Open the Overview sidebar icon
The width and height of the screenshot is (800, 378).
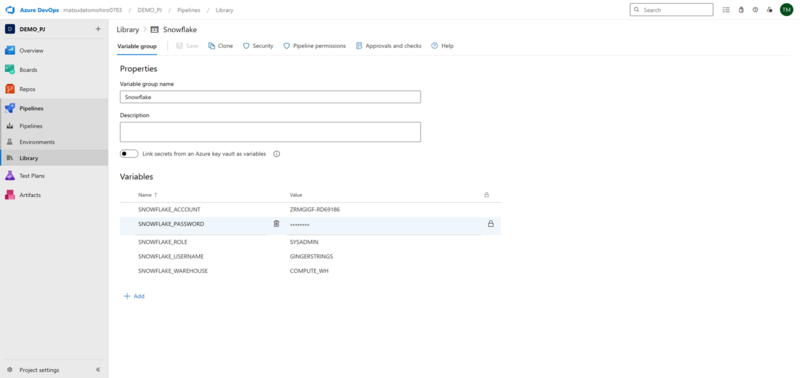10,51
